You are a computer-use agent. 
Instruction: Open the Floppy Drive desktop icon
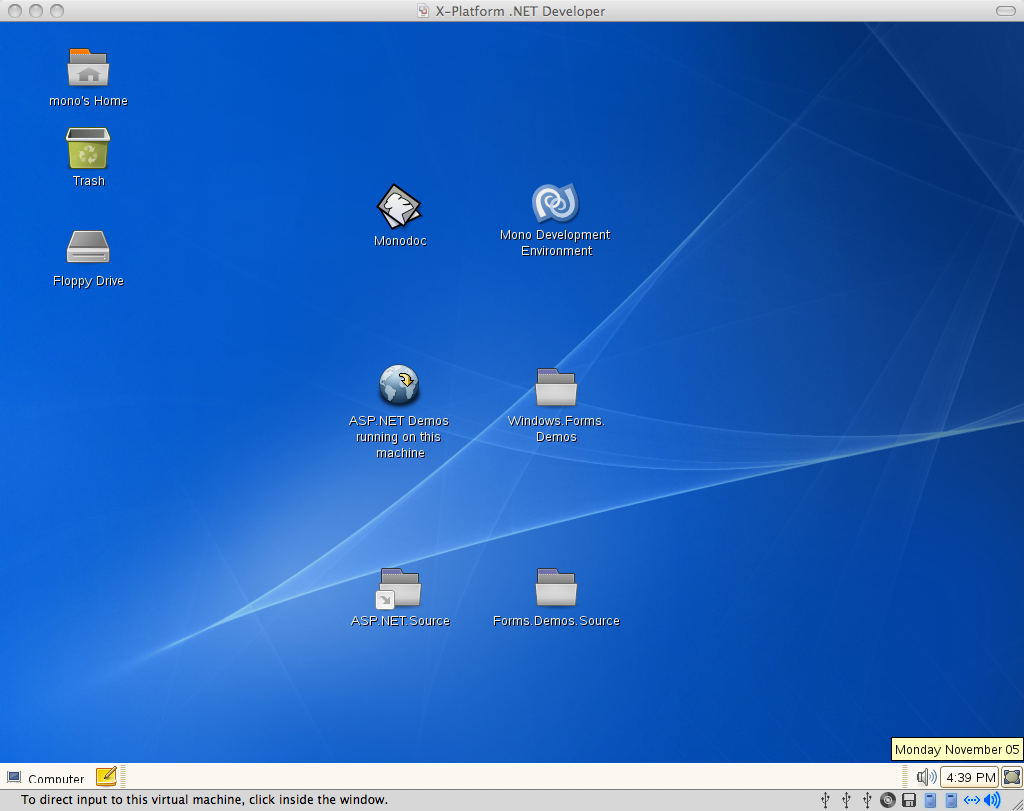[88, 246]
